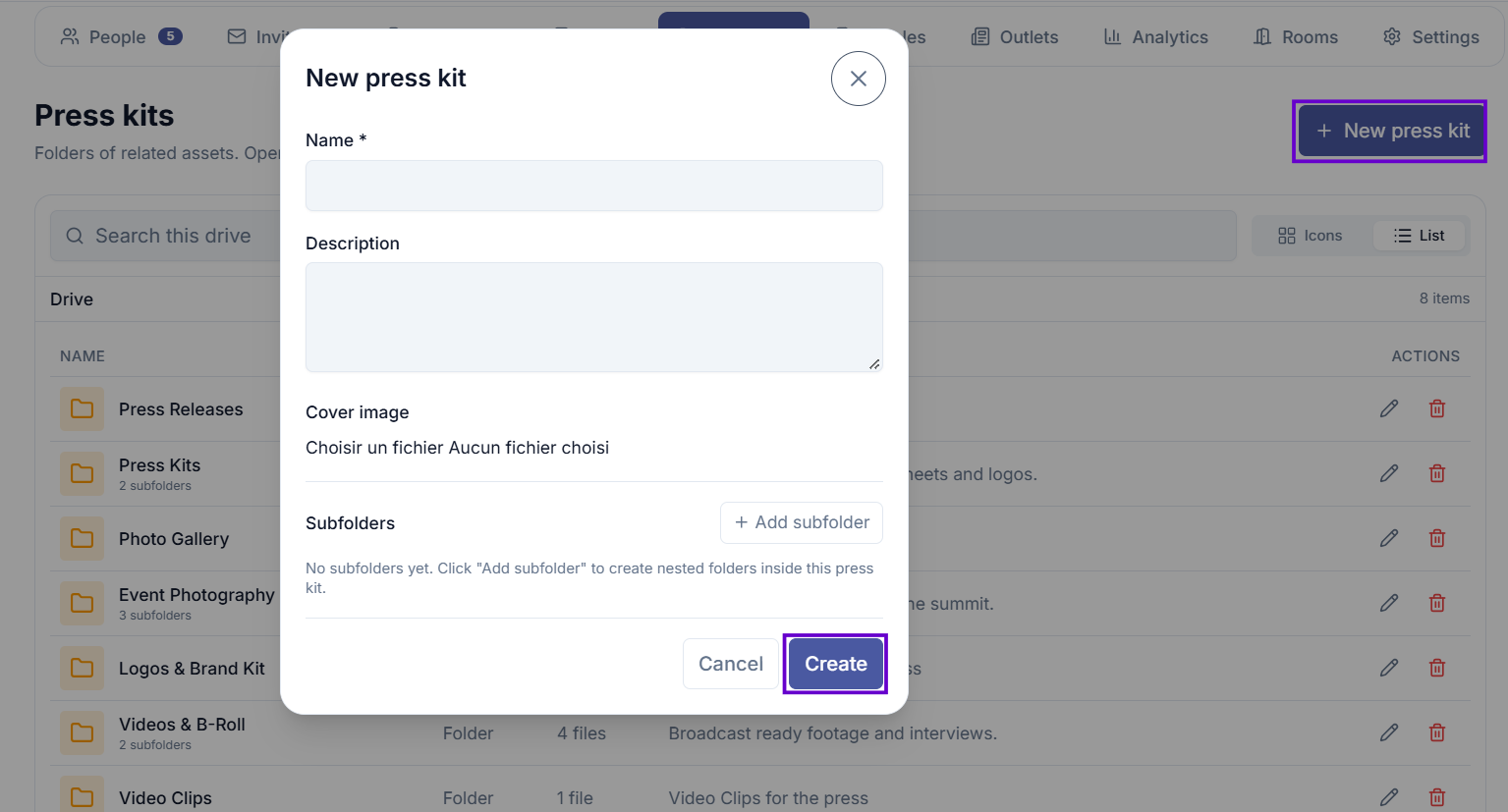Viewport: 1508px width, 812px height.
Task: Open the Press Releases row name
Action: 181,409
